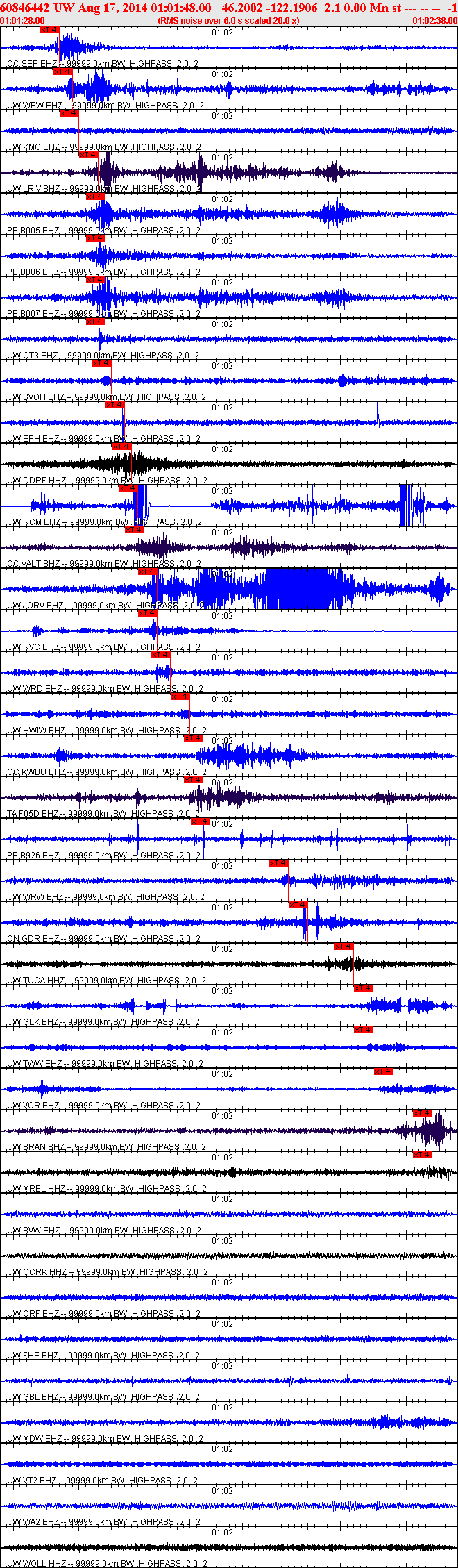Select the red pick marker on UW WRW trace
This screenshot has height=1568, width=458.
point(279,863)
